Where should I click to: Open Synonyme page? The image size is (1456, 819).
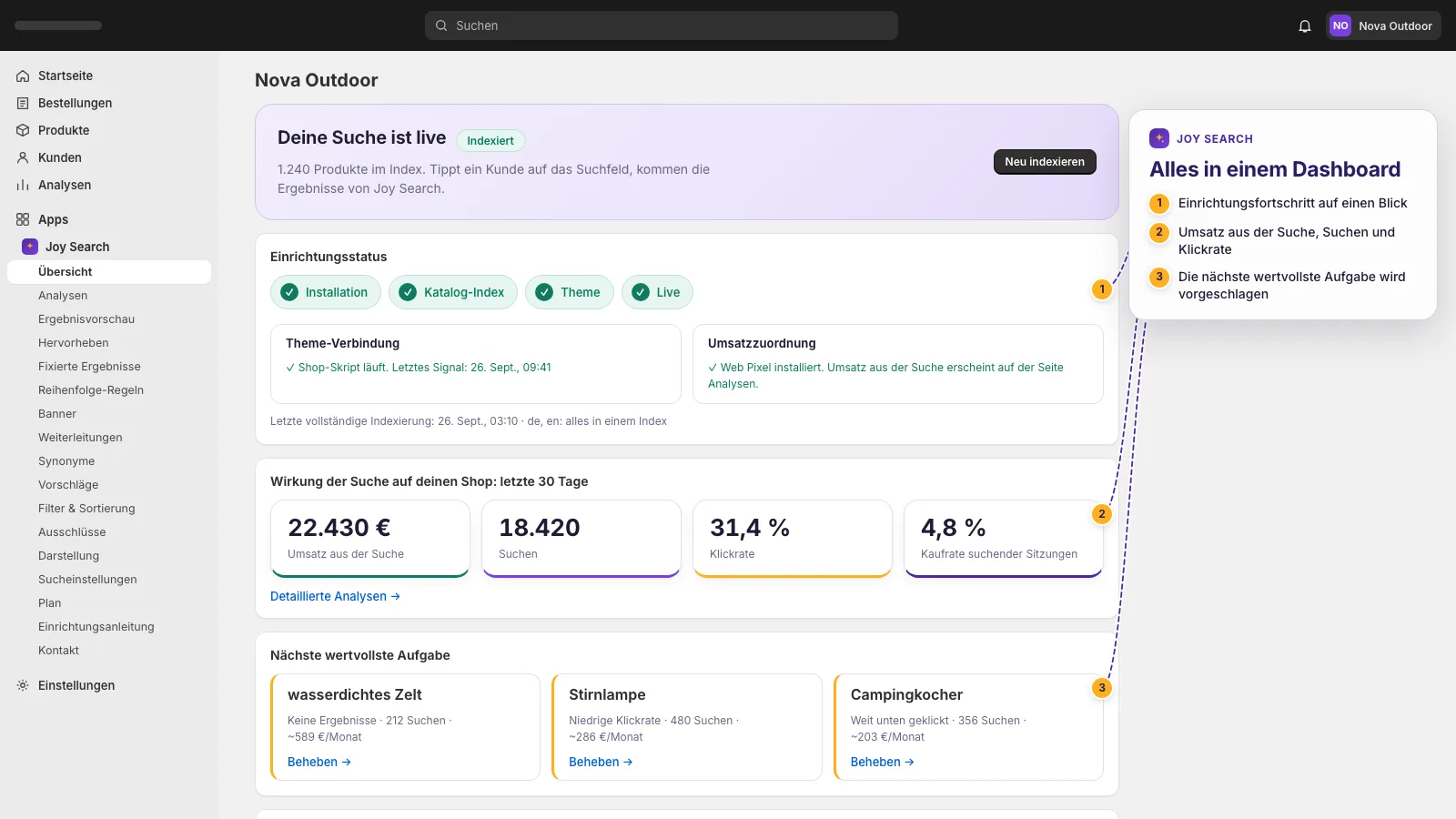click(109, 461)
